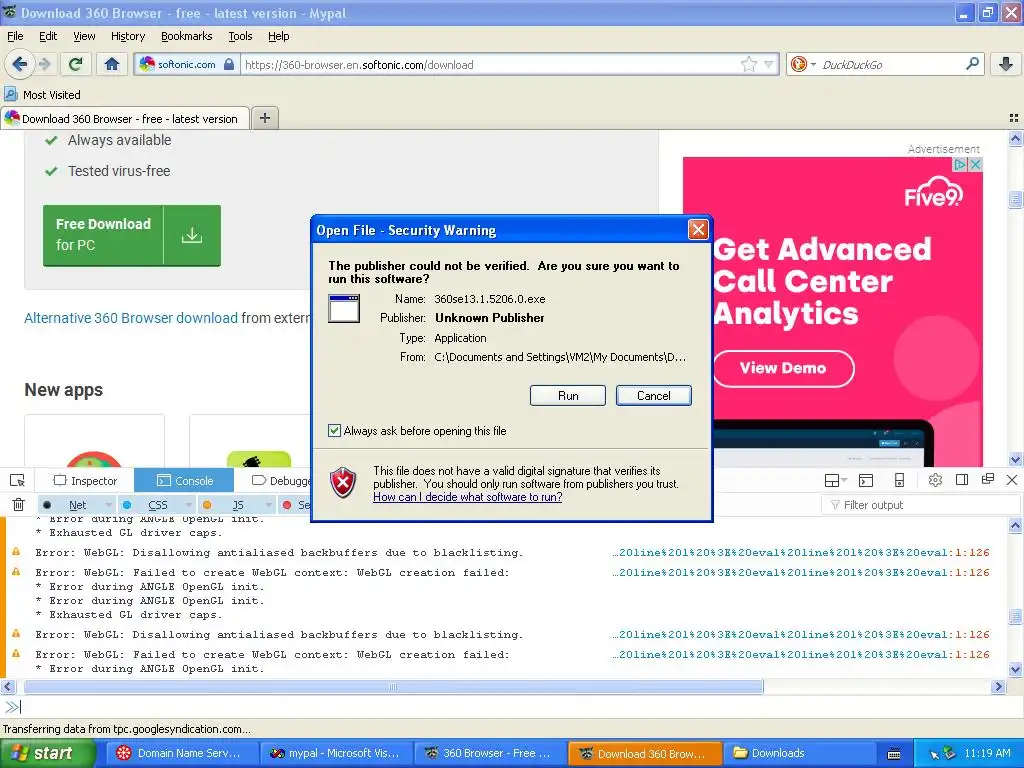
Task: Bookmark this page with the star icon
Action: [748, 64]
